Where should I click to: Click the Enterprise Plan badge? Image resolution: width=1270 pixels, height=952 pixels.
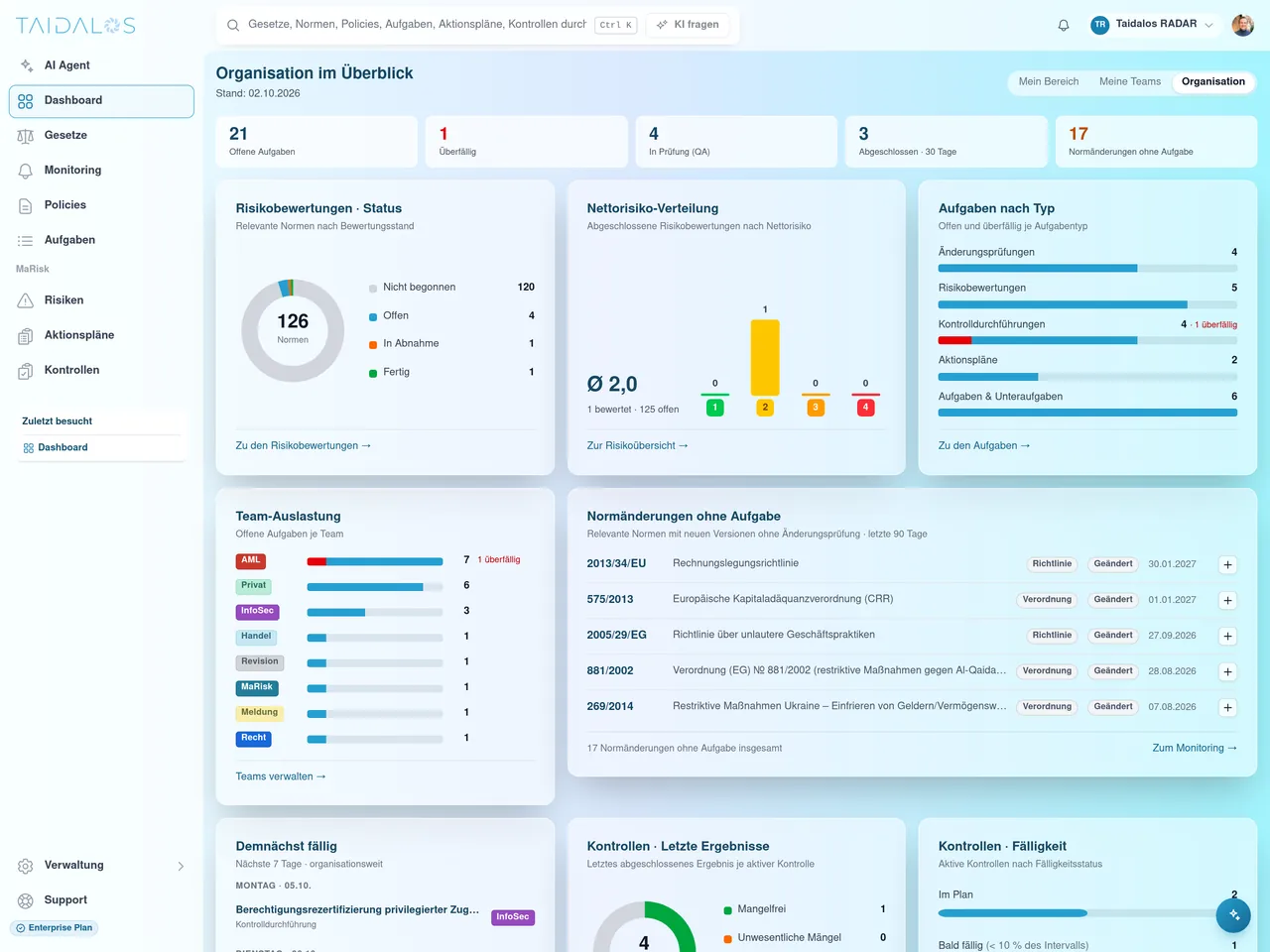tap(55, 928)
